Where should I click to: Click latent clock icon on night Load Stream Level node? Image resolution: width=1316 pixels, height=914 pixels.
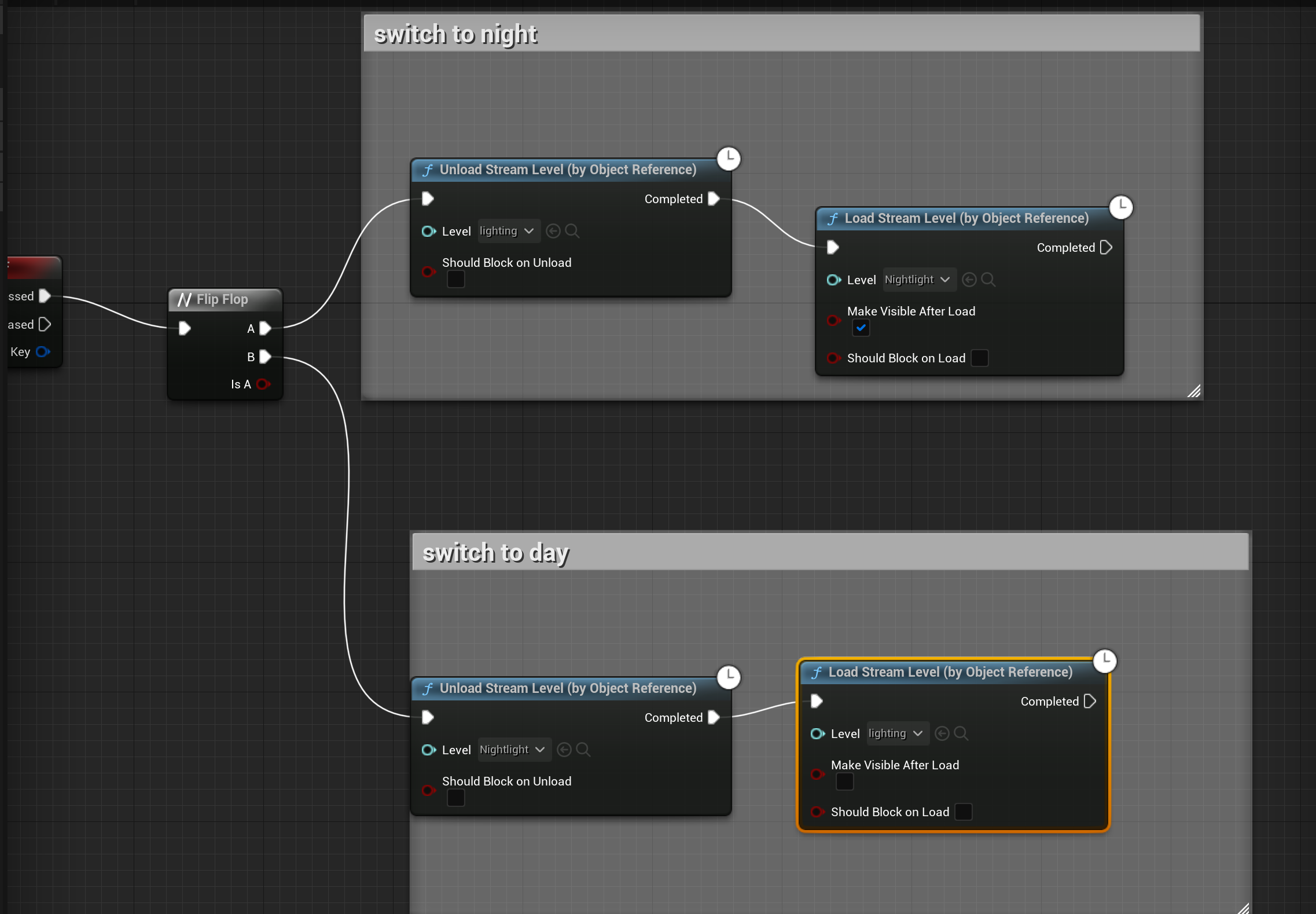pos(1121,207)
